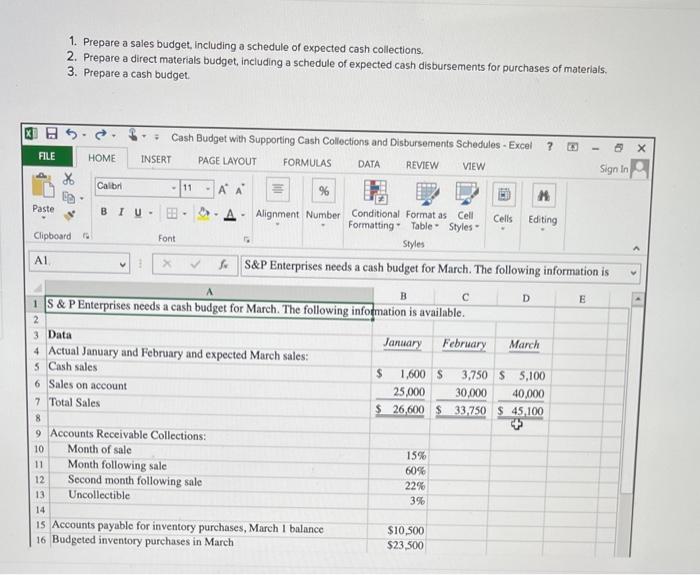
Task: Click the formula bar Cancel X button
Action: pos(167,263)
